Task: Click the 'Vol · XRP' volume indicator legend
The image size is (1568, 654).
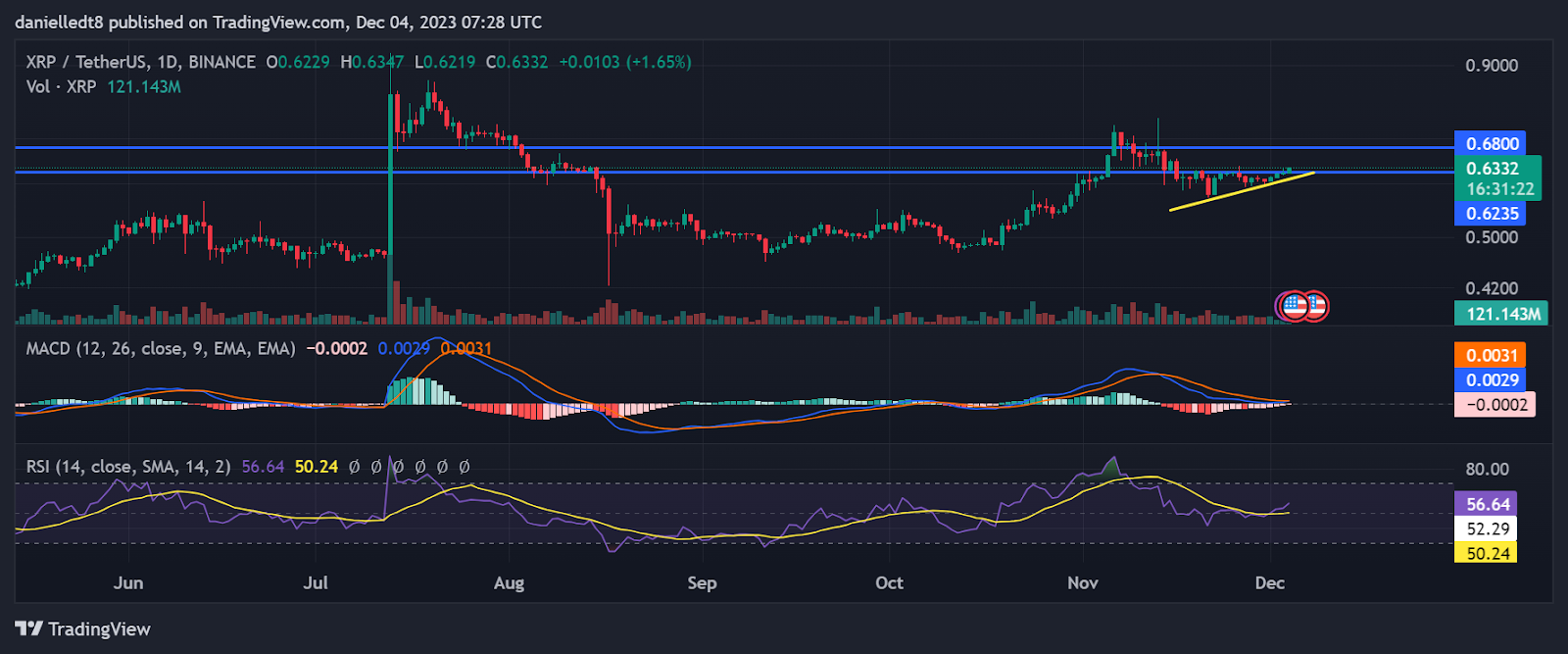Action: point(61,86)
